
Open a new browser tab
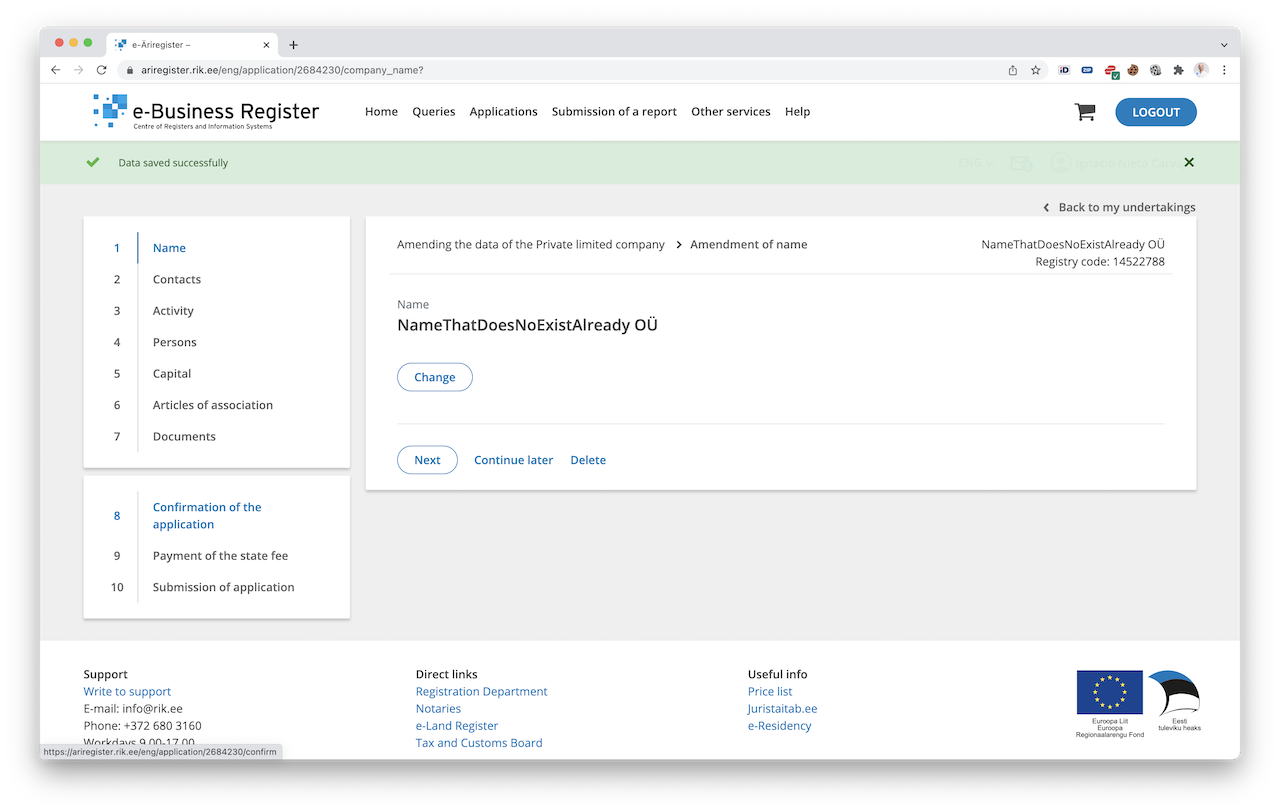click(x=293, y=45)
